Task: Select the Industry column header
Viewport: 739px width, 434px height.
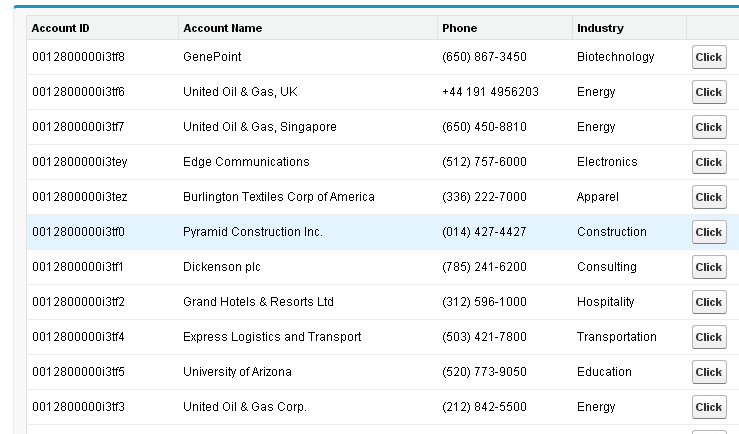Action: click(600, 28)
